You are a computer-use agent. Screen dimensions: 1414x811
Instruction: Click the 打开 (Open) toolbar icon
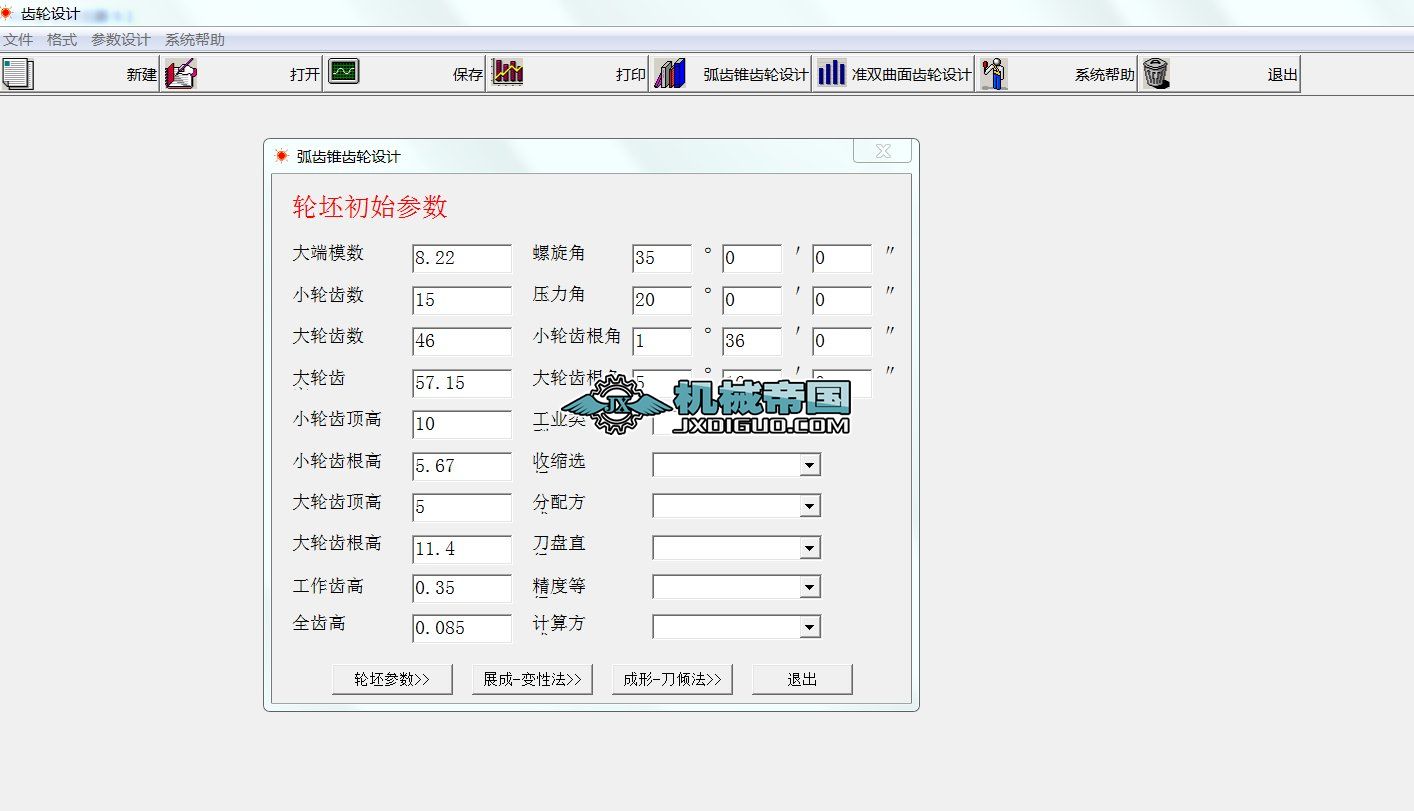180,73
